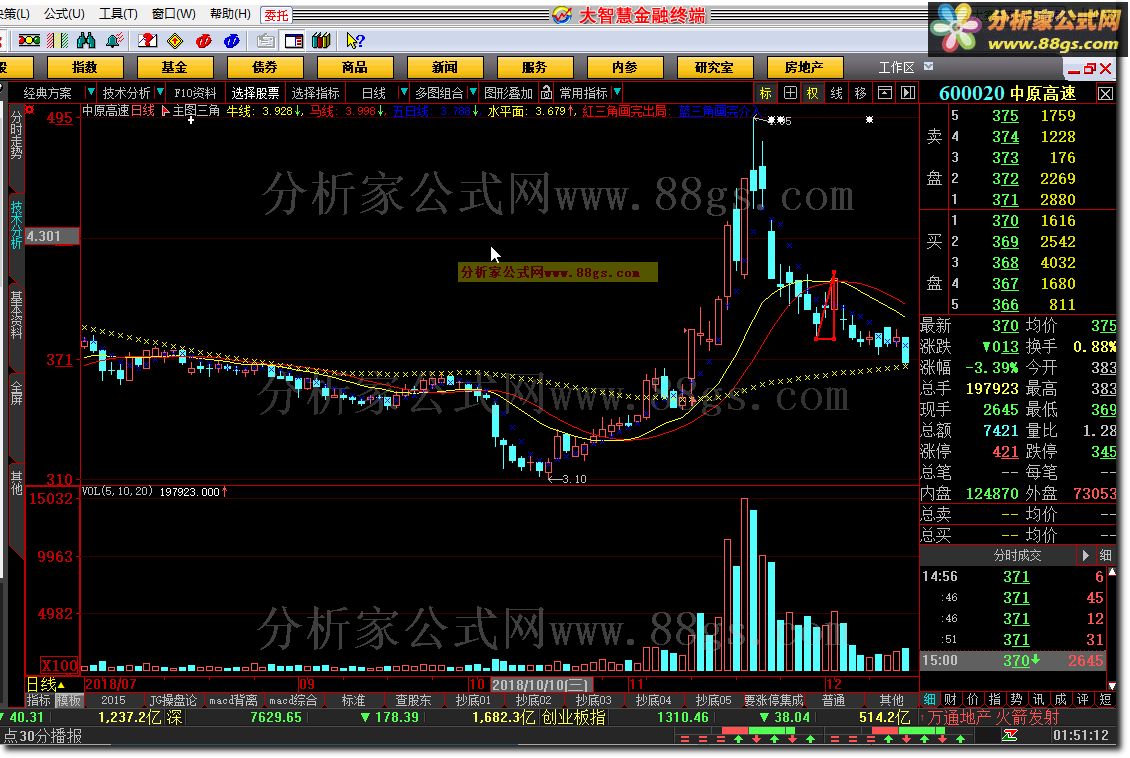Click the window layout toolbar icon
Viewport: 1130px width, 758px height.
click(294, 40)
